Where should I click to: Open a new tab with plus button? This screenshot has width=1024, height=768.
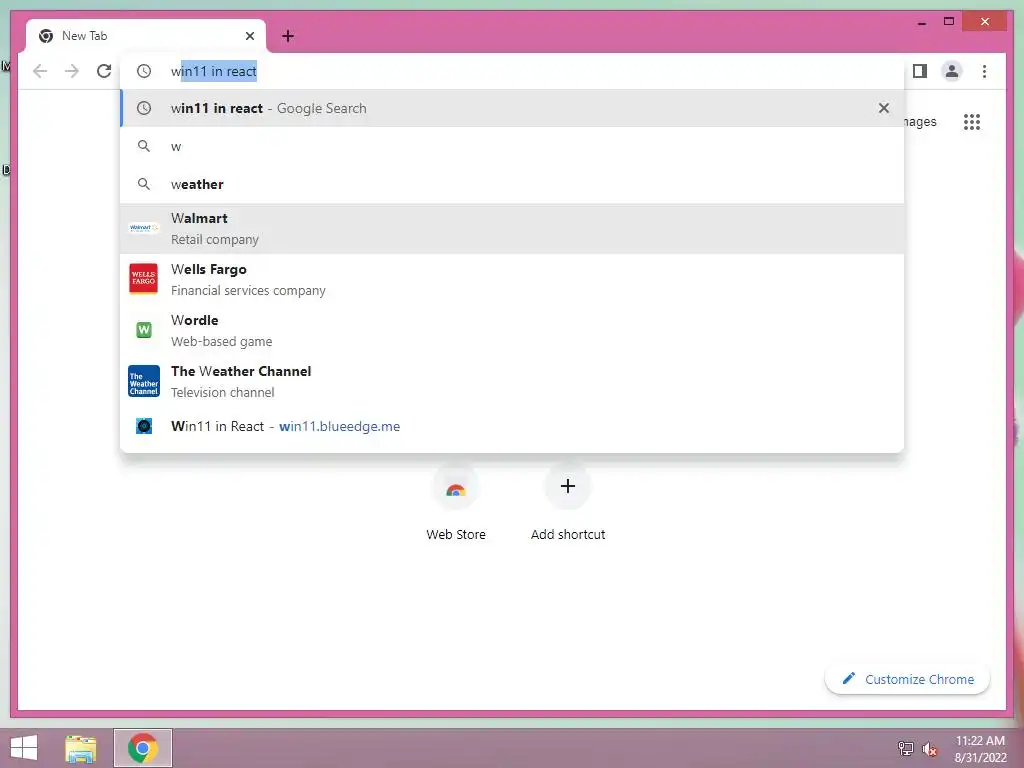[x=288, y=36]
